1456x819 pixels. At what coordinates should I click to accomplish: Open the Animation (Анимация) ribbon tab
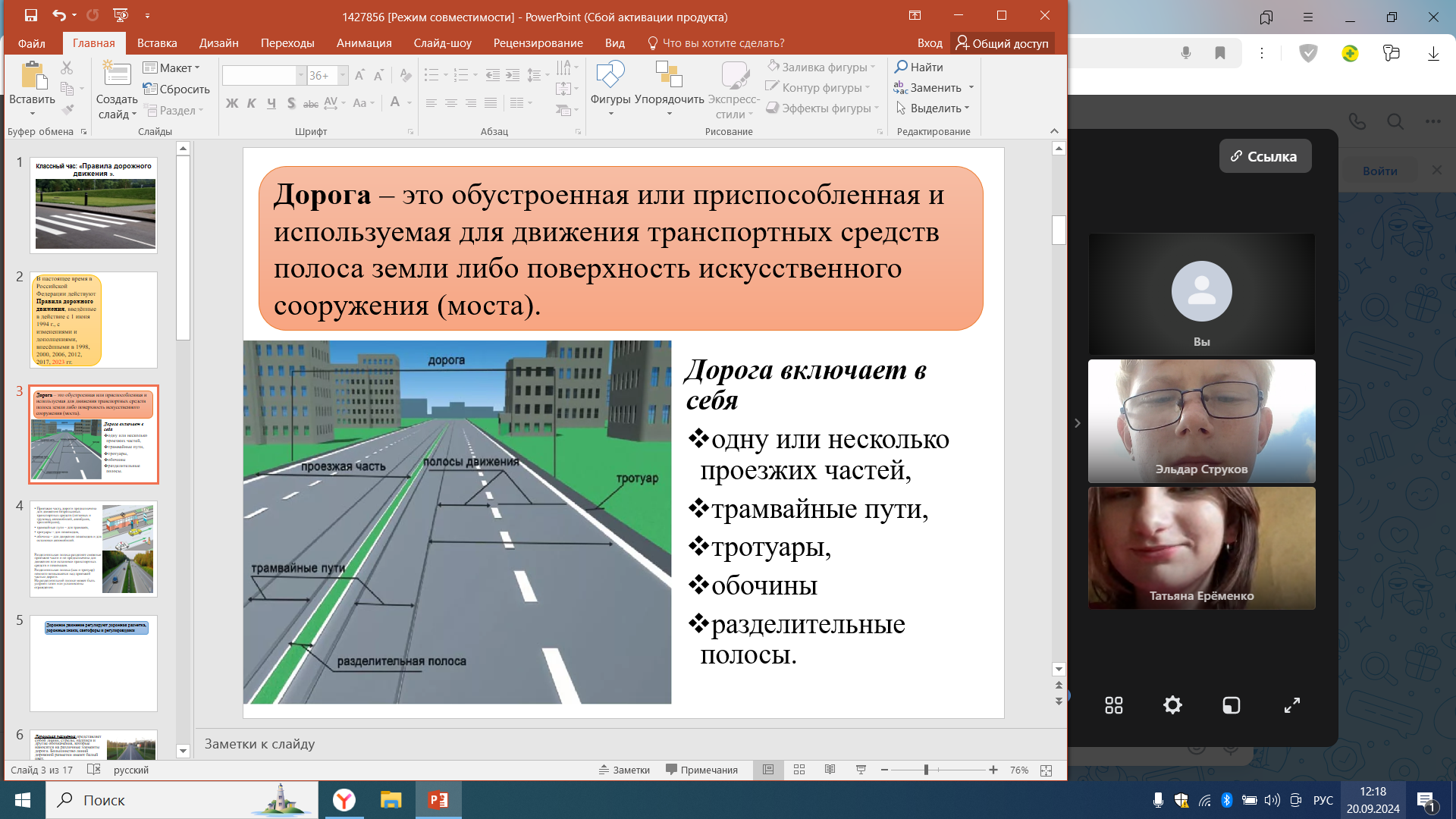point(364,43)
